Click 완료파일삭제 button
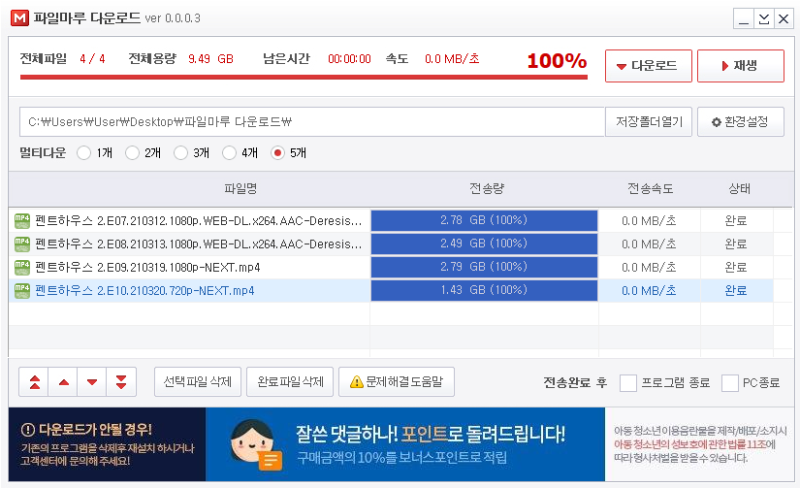The image size is (800, 488). 290,382
